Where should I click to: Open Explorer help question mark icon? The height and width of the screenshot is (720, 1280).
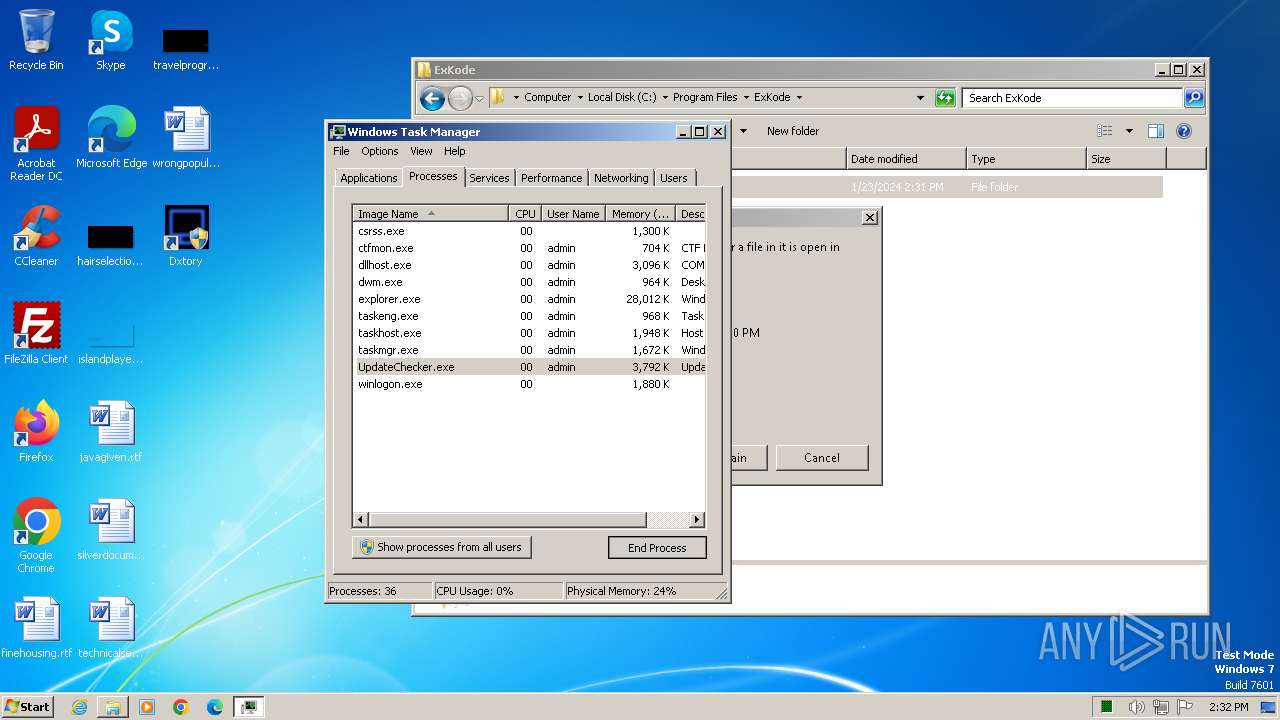point(1184,131)
